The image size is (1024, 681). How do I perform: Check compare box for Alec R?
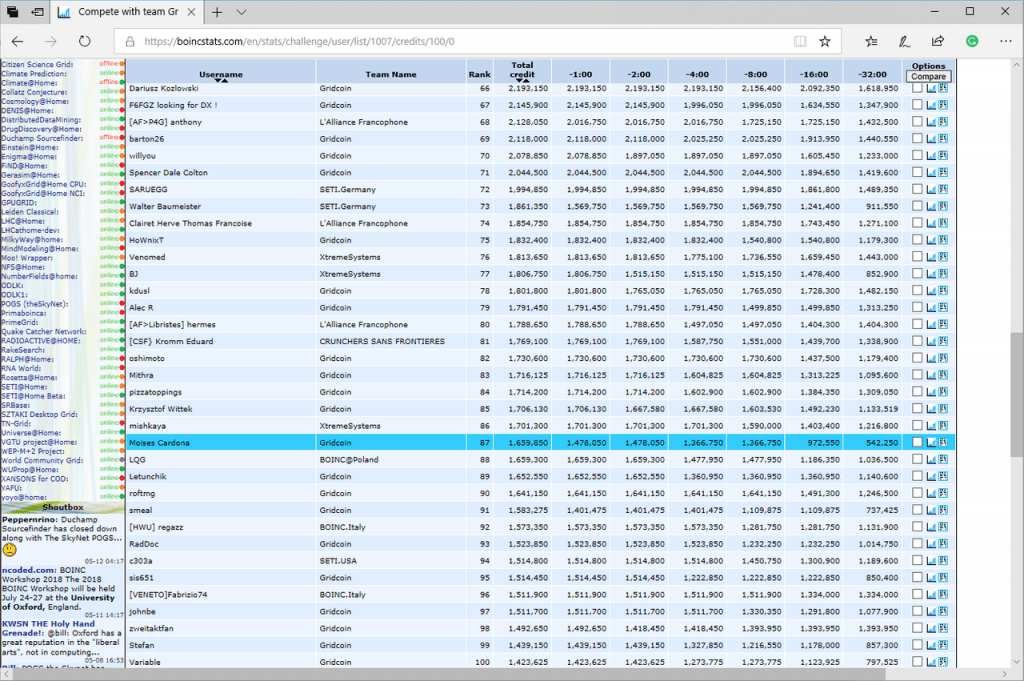click(917, 307)
